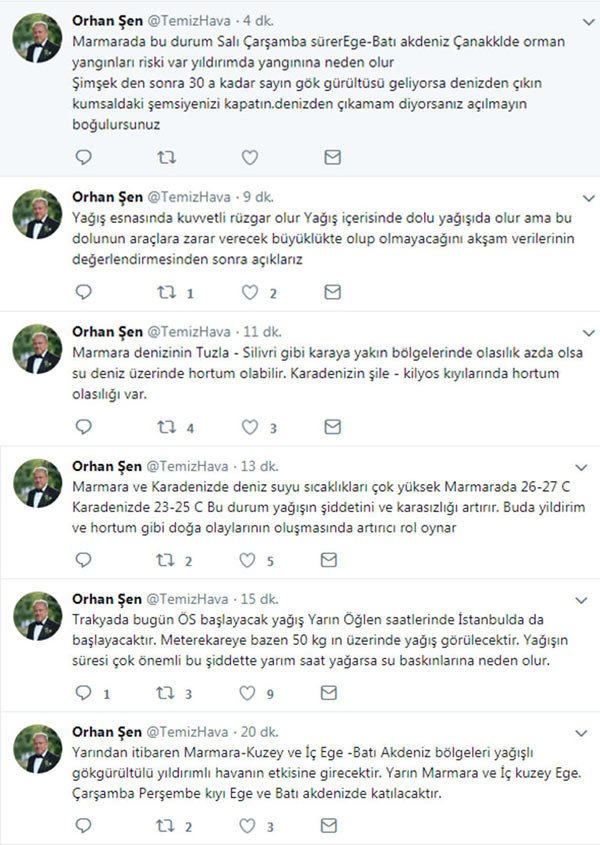The width and height of the screenshot is (600, 845).
Task: Reply to the 13 dk. tweet
Action: (84, 560)
